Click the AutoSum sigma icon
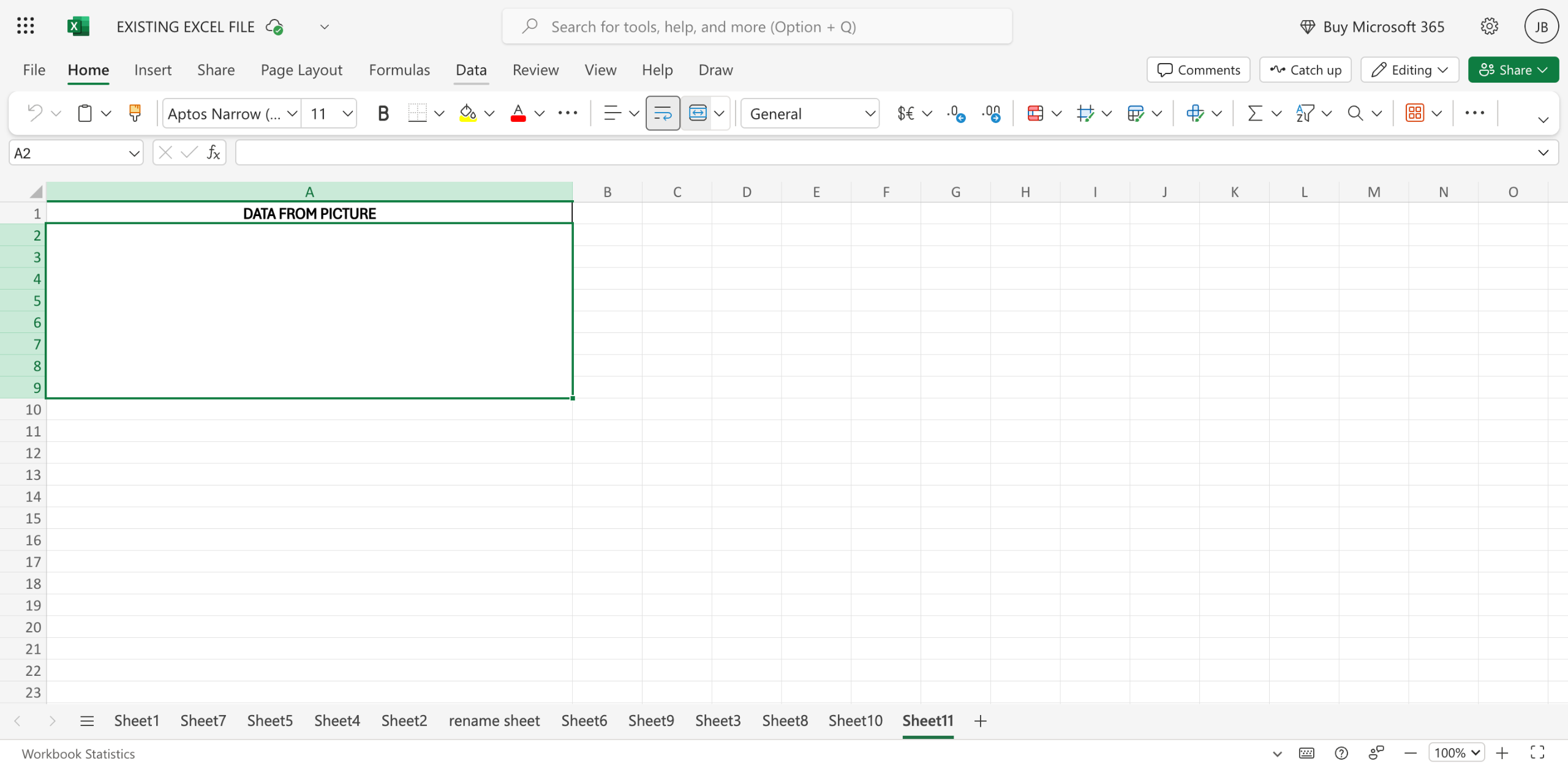This screenshot has width=1568, height=764. coord(1255,113)
